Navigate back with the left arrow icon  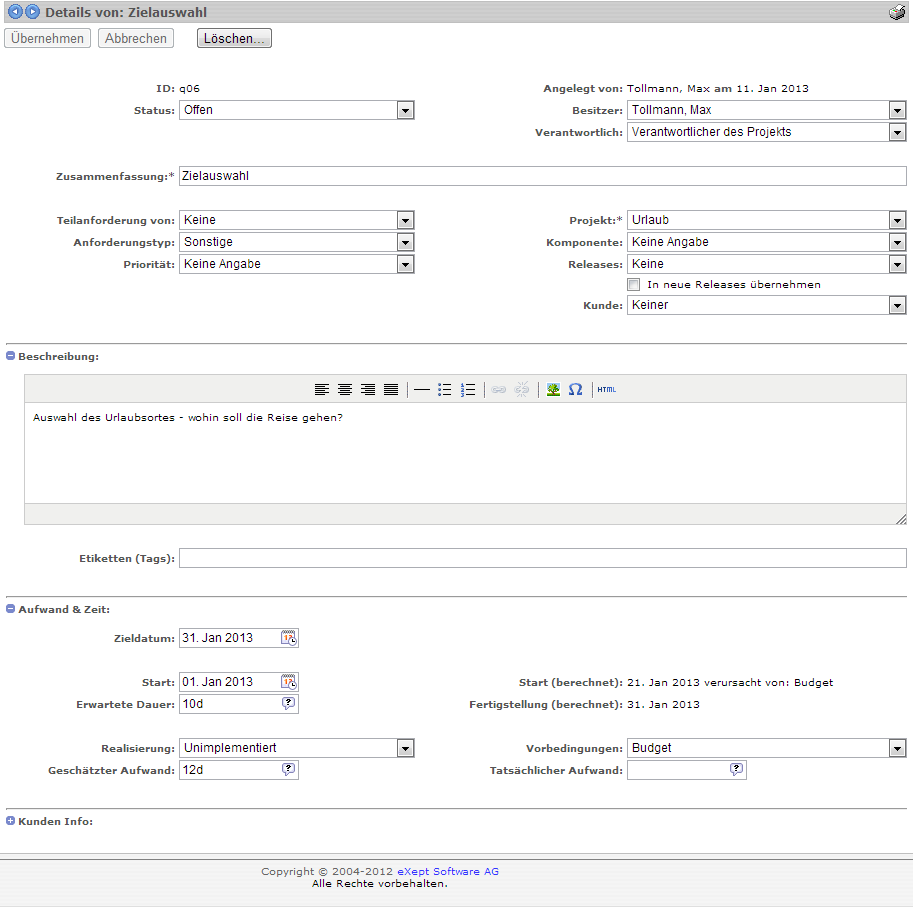click(x=15, y=12)
